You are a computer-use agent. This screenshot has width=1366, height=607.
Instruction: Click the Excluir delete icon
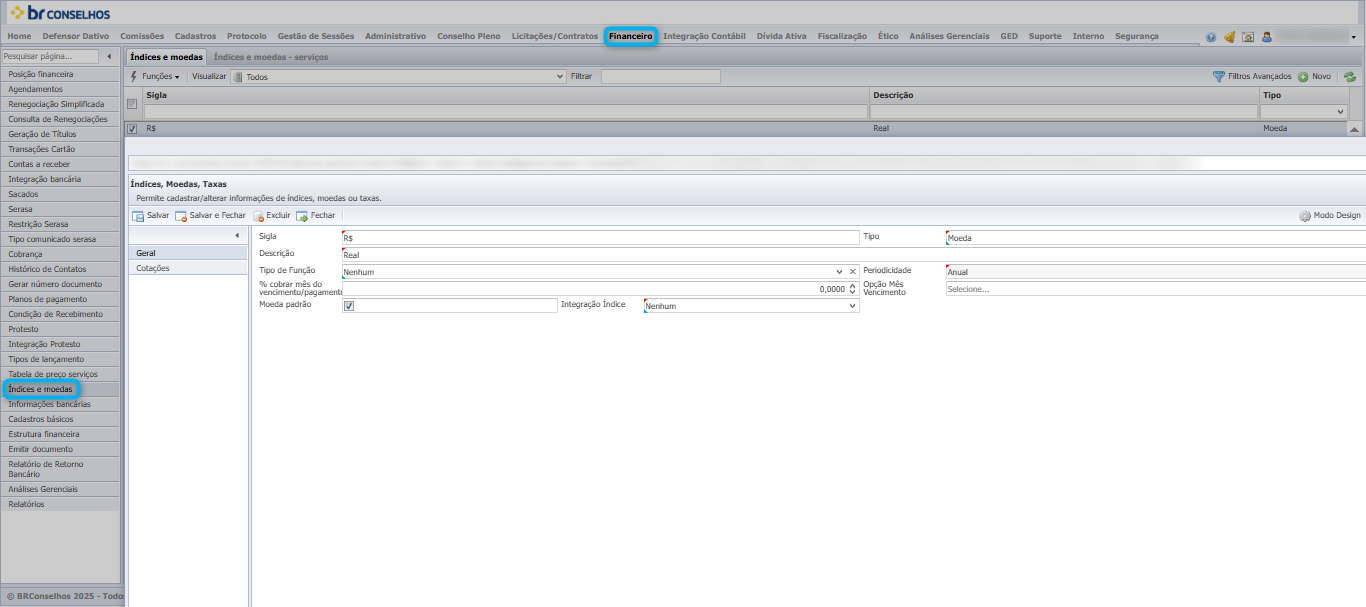[x=258, y=216]
